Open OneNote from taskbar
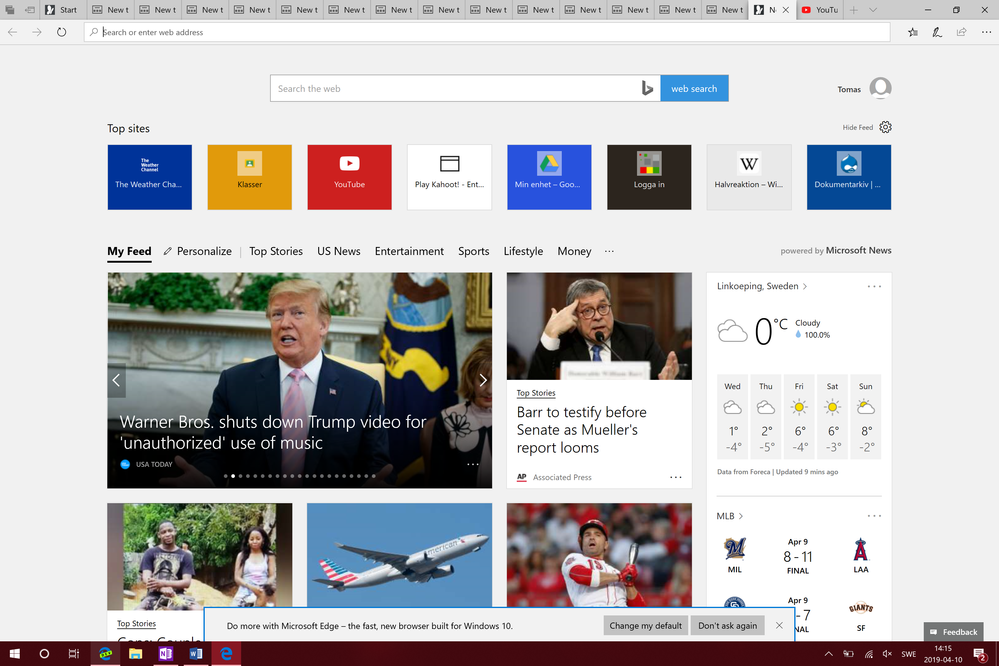Image resolution: width=999 pixels, height=666 pixels. click(x=166, y=653)
